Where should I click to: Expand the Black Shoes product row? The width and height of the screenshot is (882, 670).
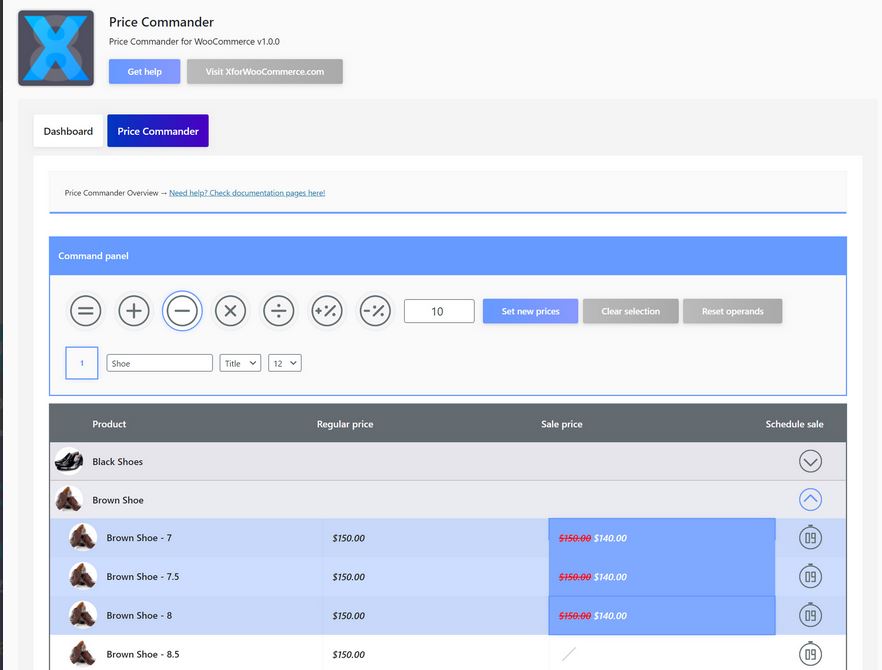(810, 461)
